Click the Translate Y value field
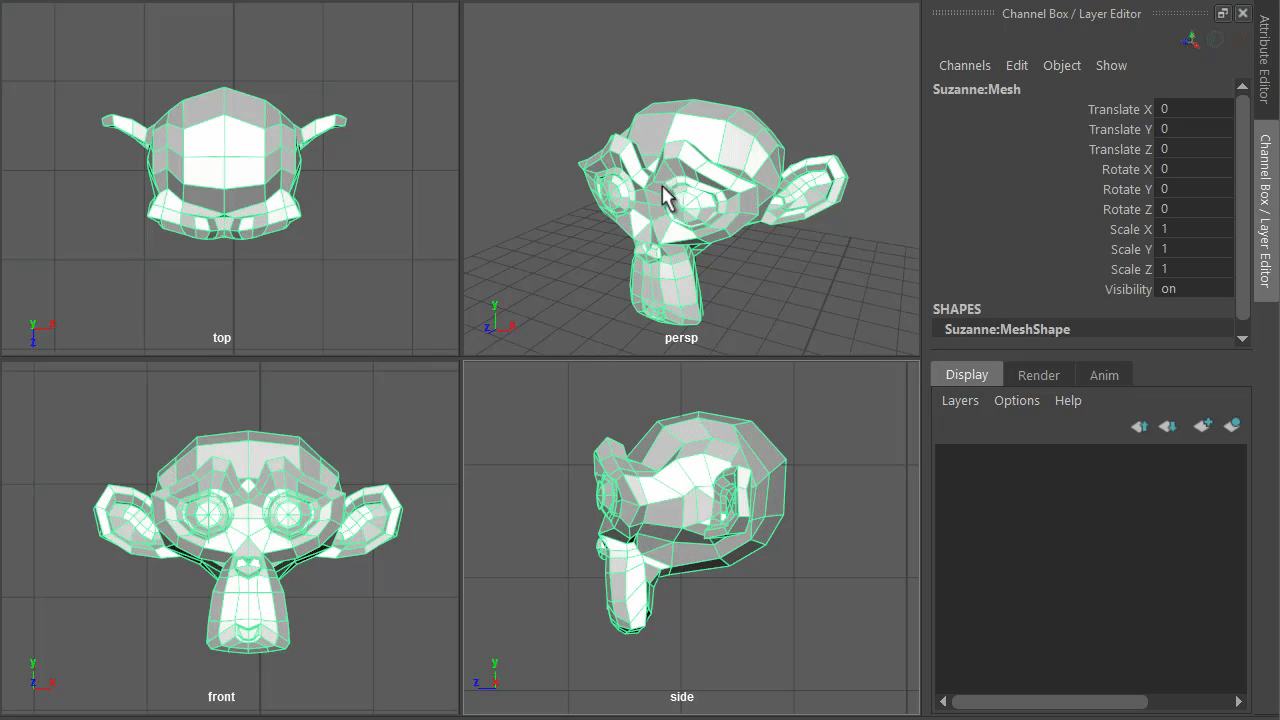 (1194, 129)
